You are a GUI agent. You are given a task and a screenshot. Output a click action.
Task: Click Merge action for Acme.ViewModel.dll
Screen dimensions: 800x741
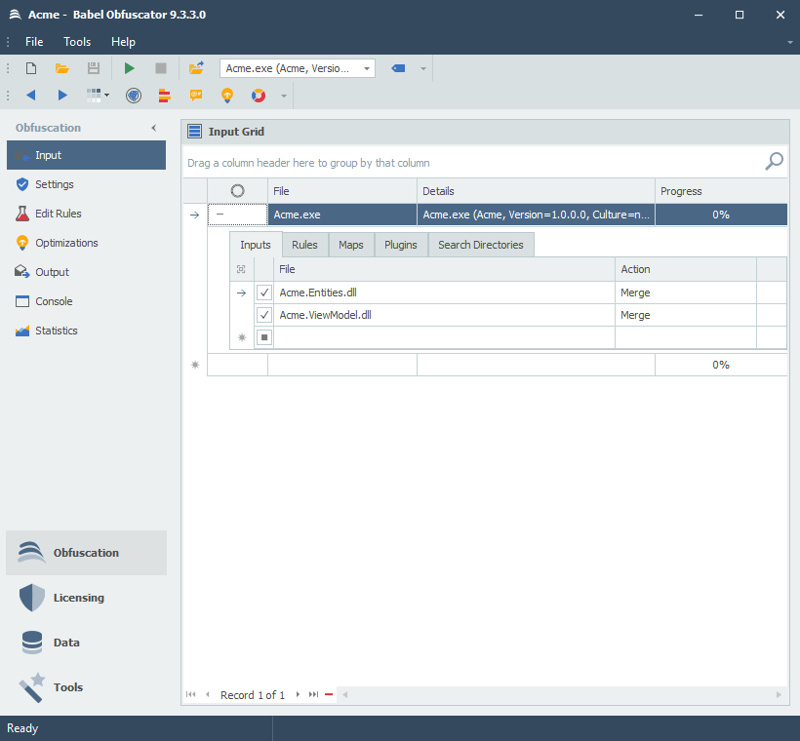685,315
